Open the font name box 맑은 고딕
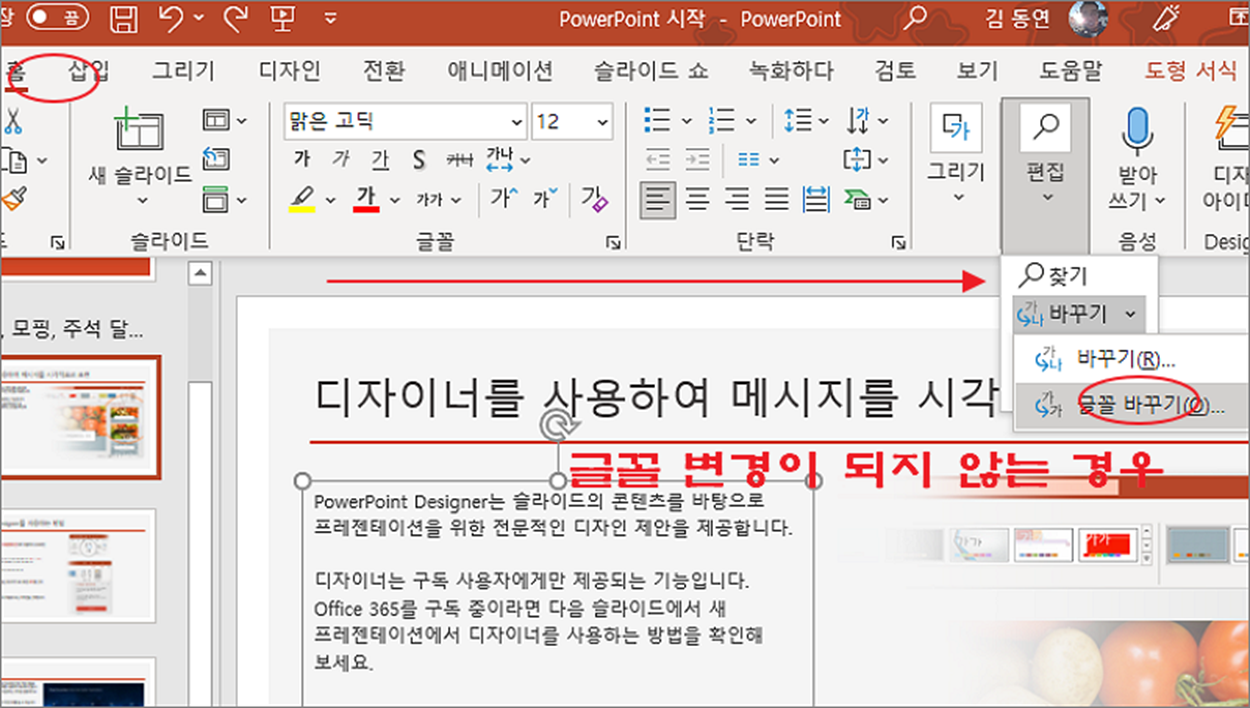 [405, 122]
